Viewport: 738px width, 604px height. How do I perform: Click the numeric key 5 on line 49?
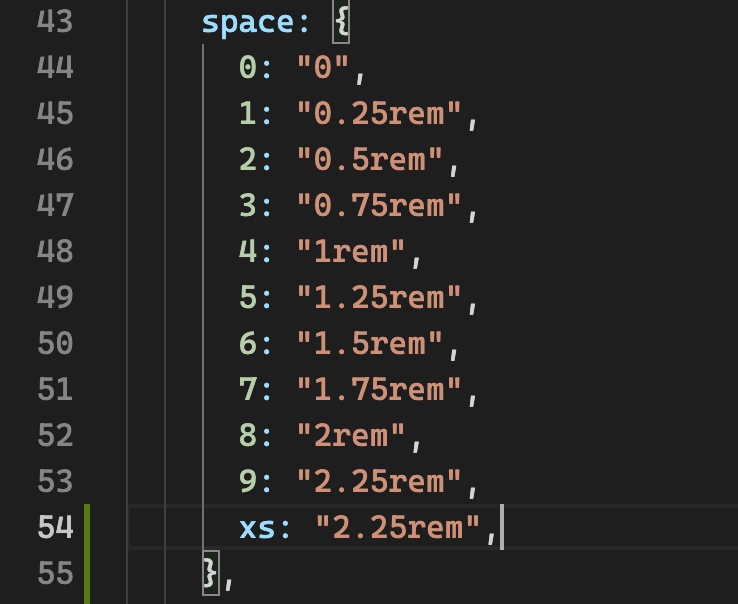coord(248,297)
